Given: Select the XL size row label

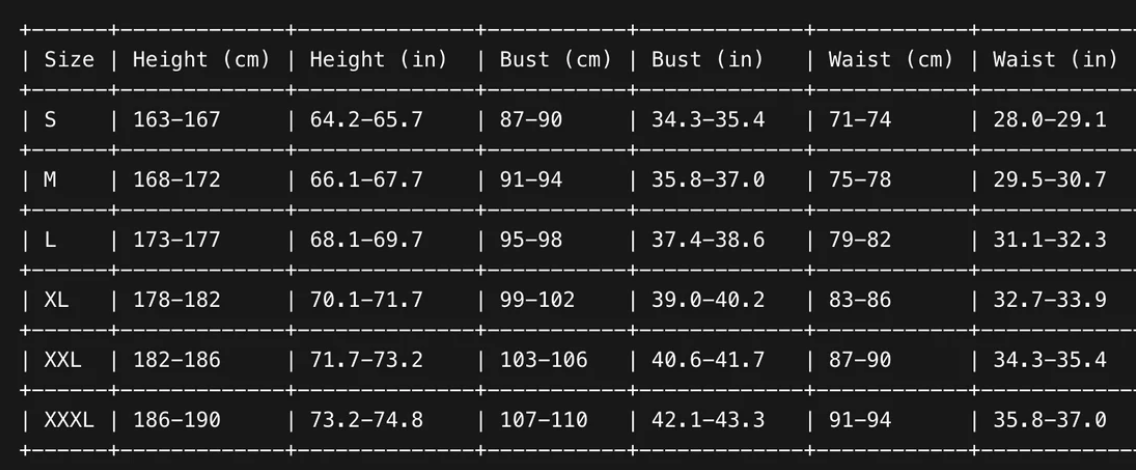Looking at the screenshot, I should point(57,299).
